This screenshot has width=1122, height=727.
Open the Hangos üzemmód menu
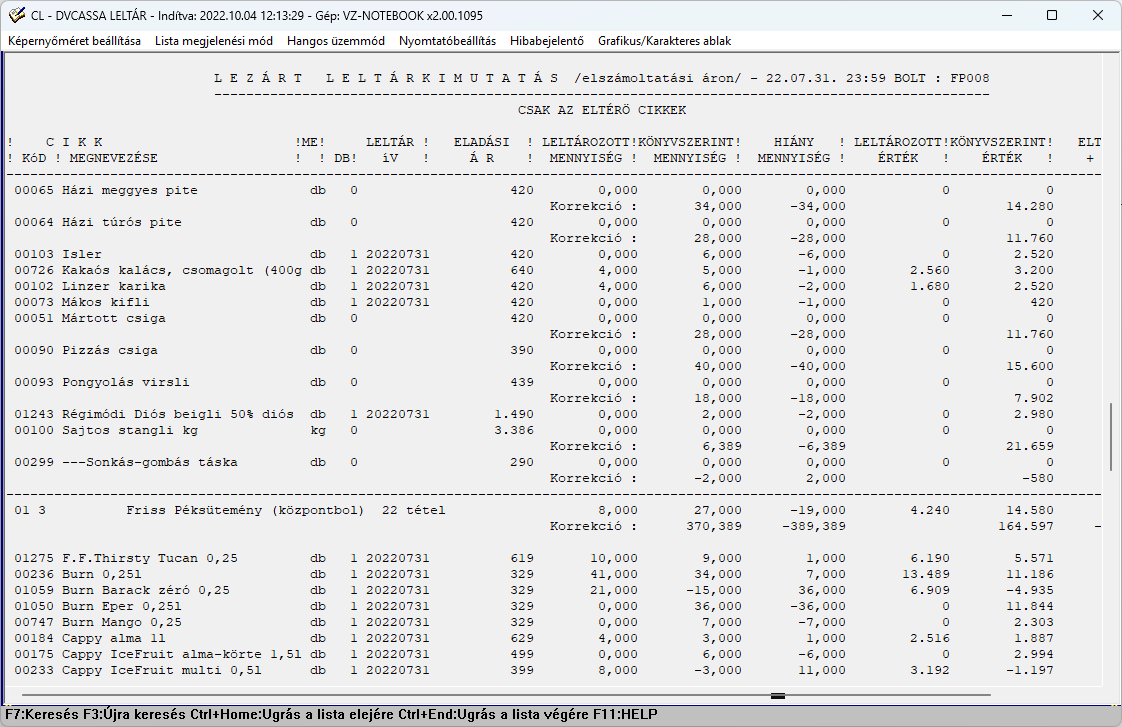(336, 41)
